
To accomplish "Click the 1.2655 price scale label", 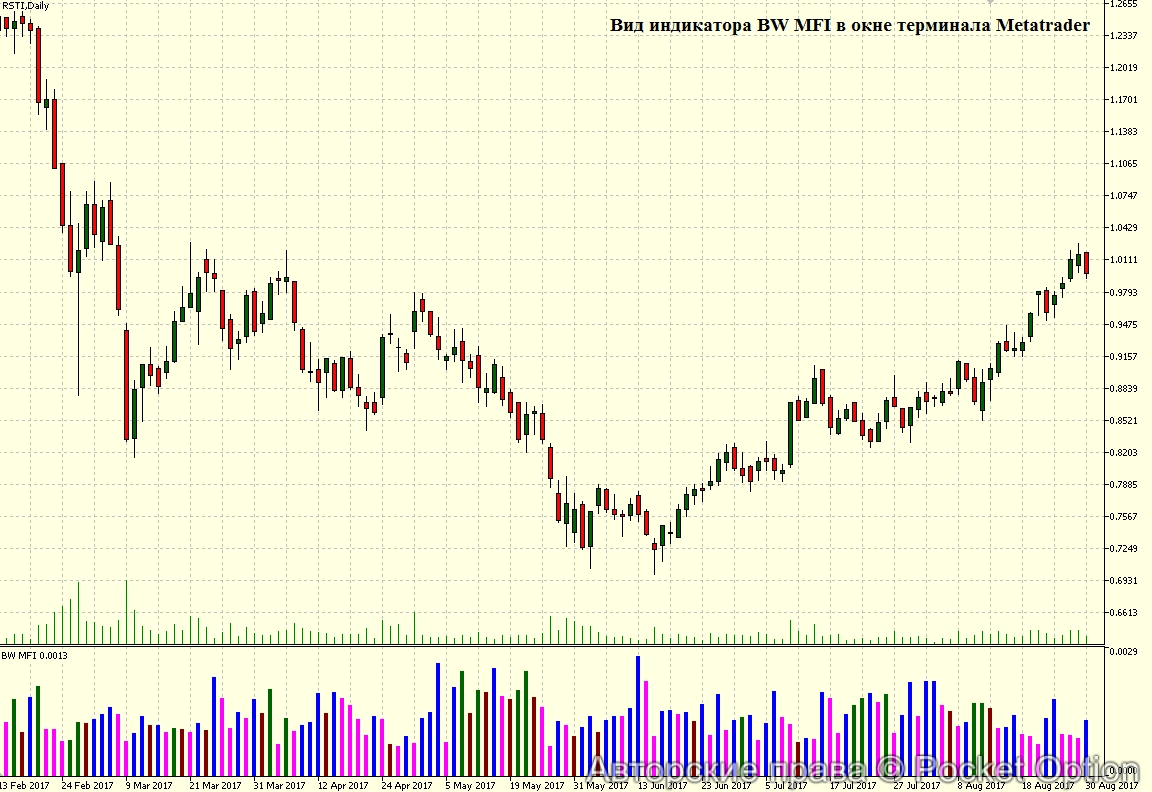I will point(1124,5).
